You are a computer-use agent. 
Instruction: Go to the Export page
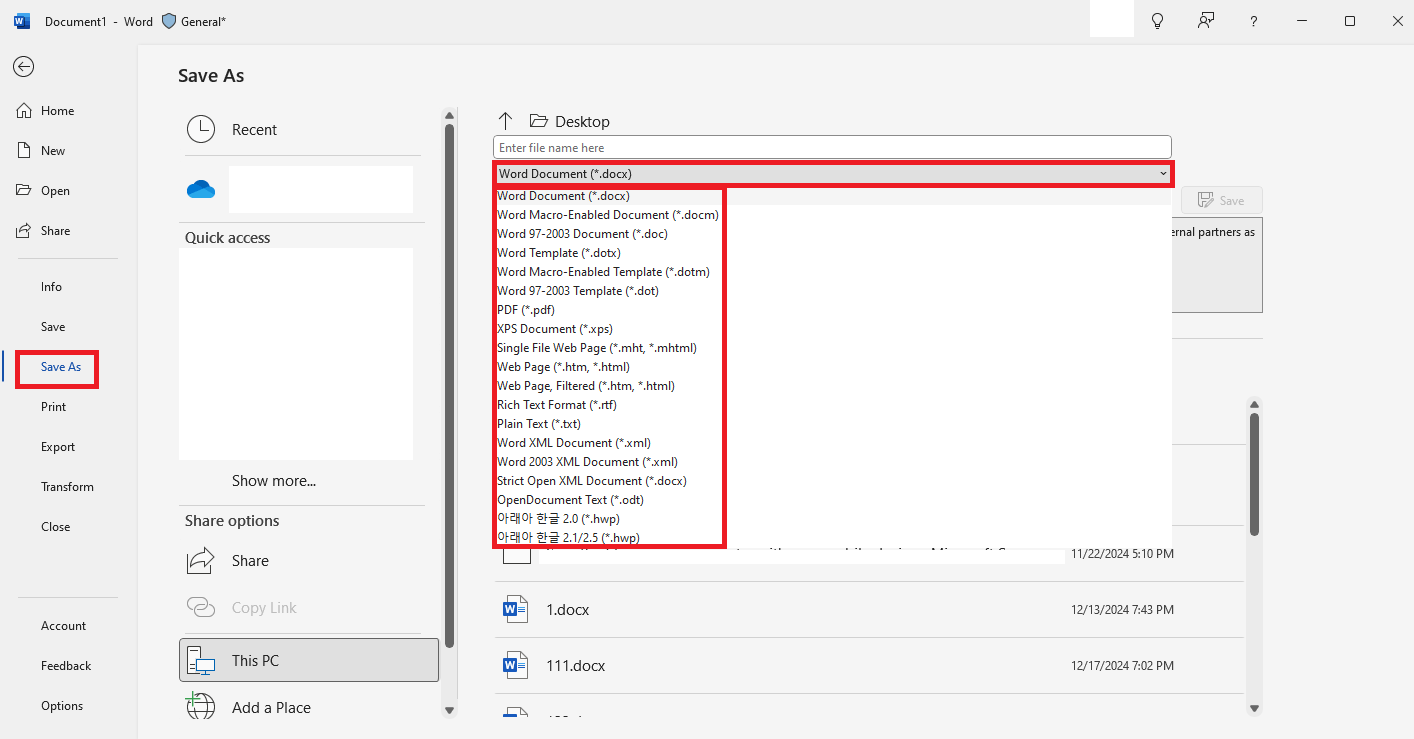pos(58,447)
